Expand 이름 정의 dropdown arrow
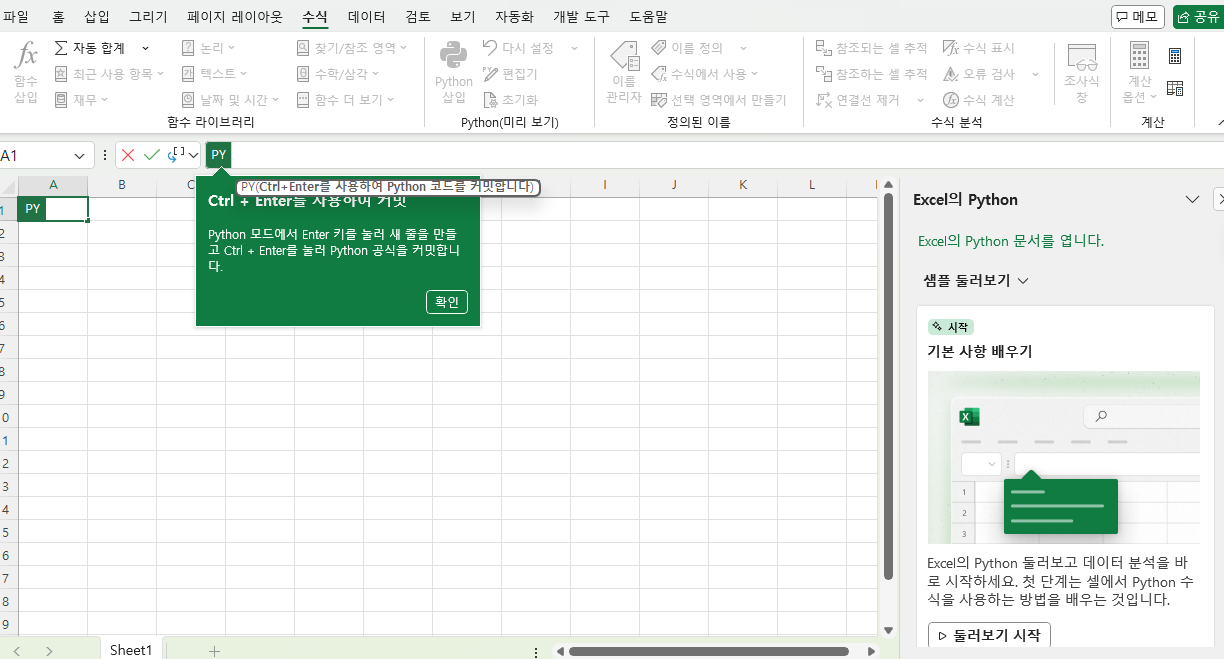 click(744, 48)
